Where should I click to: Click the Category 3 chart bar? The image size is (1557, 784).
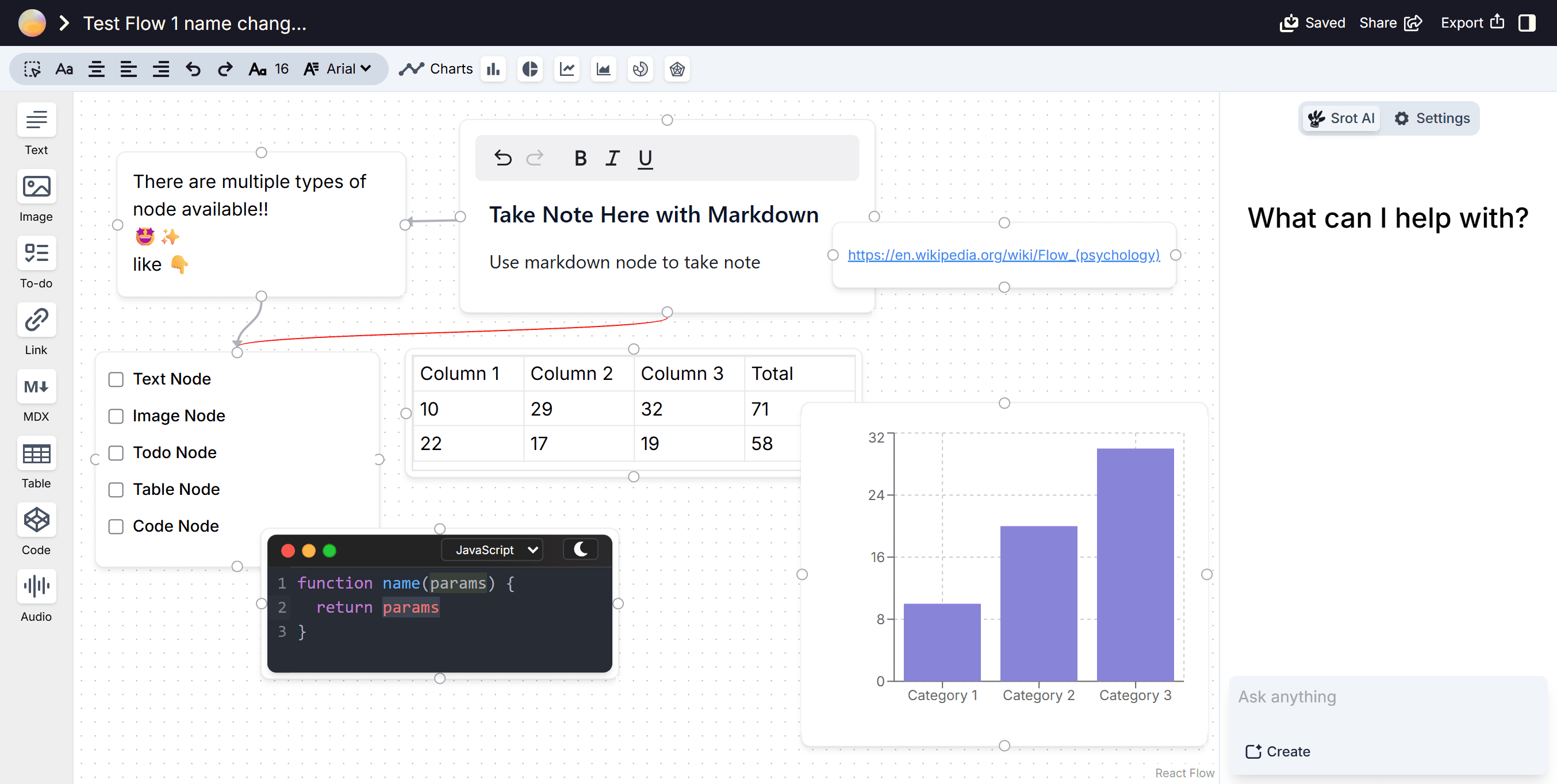pyautogui.click(x=1135, y=565)
